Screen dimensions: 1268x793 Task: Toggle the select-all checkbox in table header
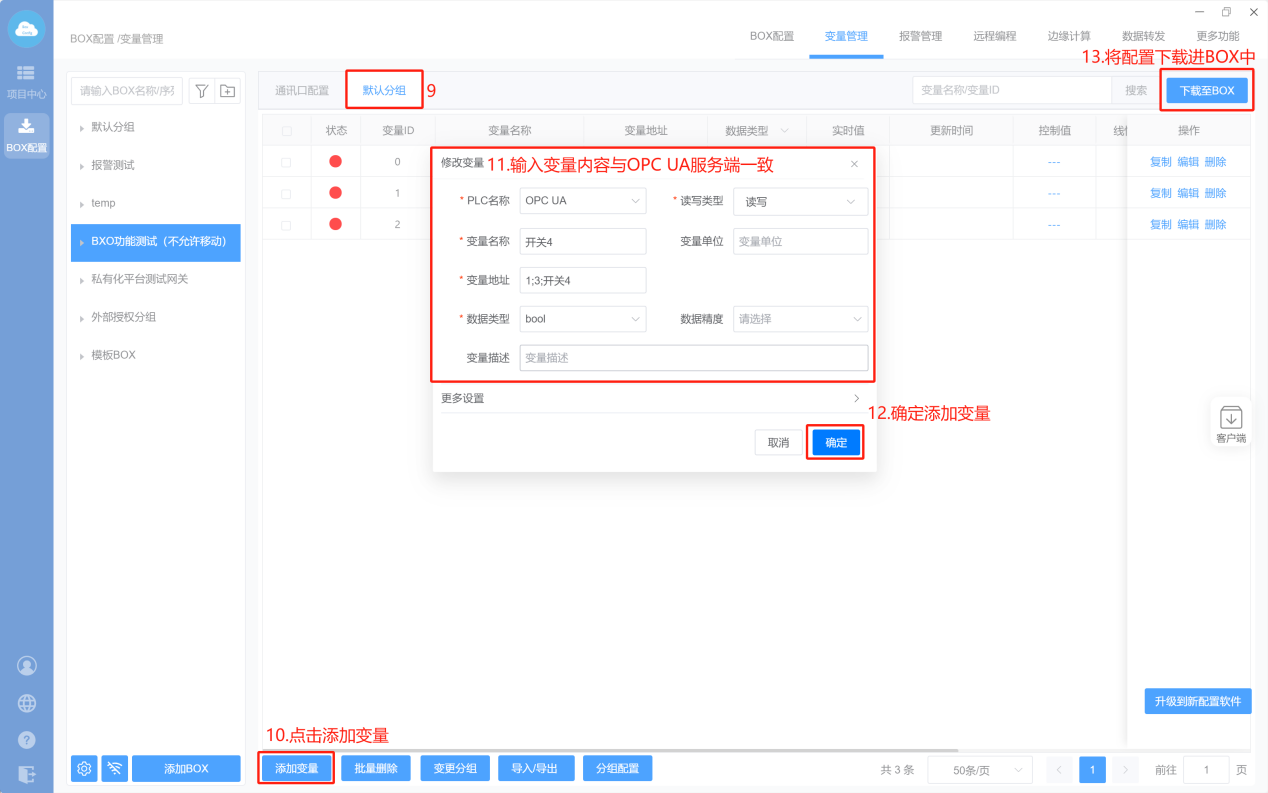pos(287,131)
